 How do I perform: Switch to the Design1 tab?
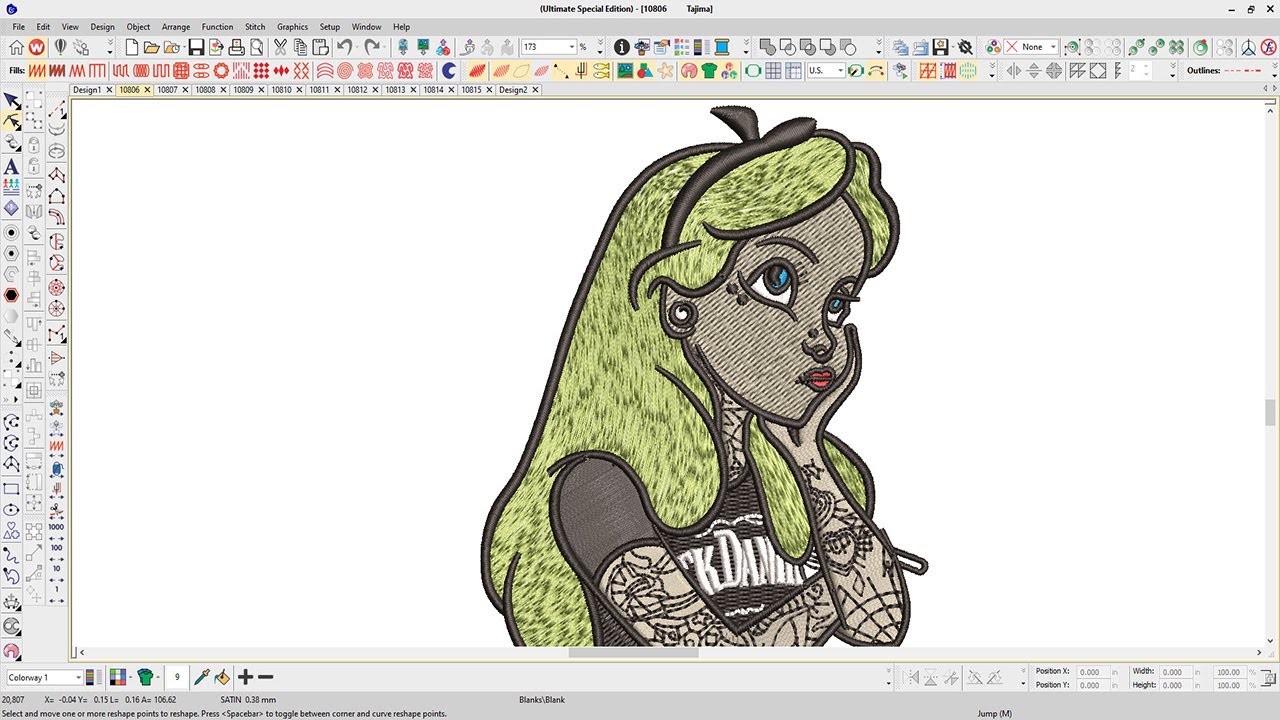pos(86,90)
